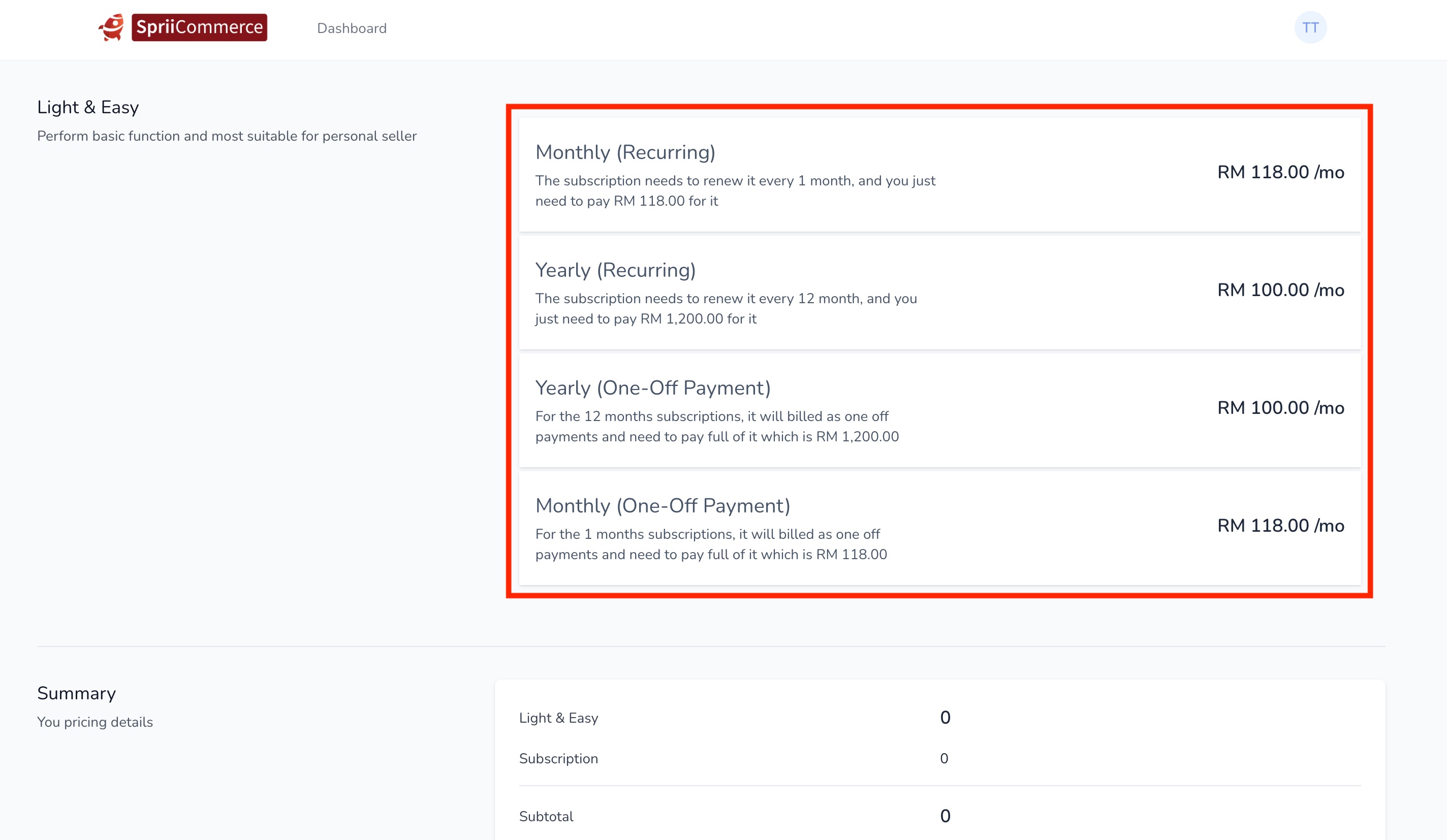Select the Monthly (Recurring) plan card
The image size is (1447, 840).
coord(939,174)
